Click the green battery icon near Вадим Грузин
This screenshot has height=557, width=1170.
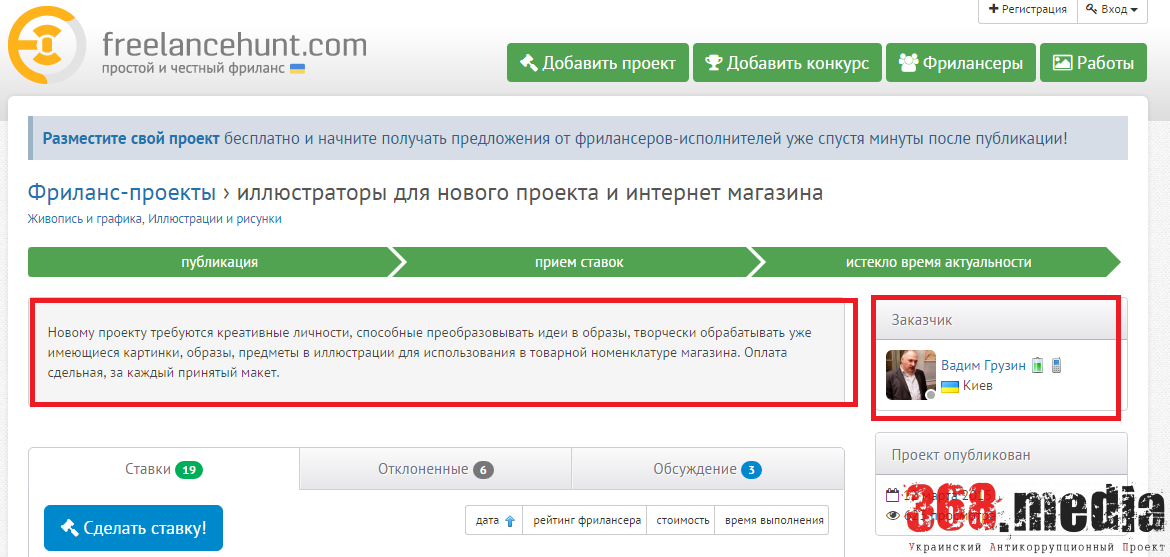pyautogui.click(x=1037, y=366)
